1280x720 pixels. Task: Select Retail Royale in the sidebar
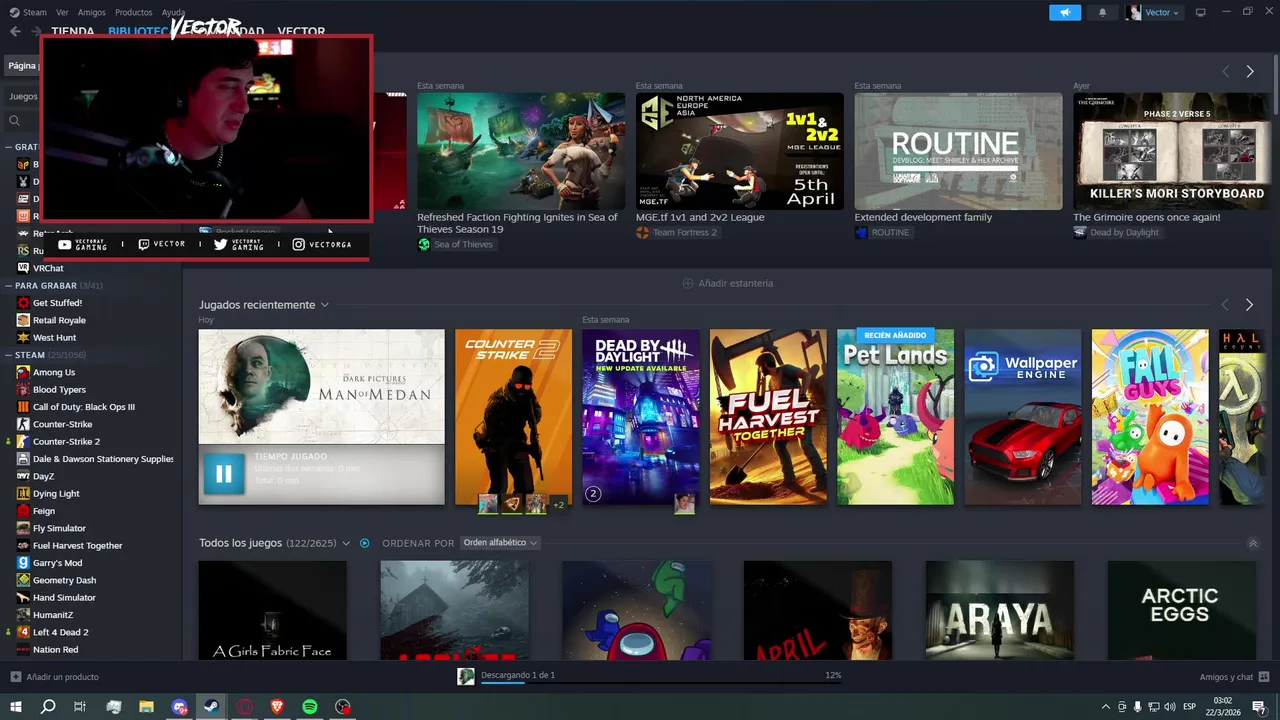(59, 320)
